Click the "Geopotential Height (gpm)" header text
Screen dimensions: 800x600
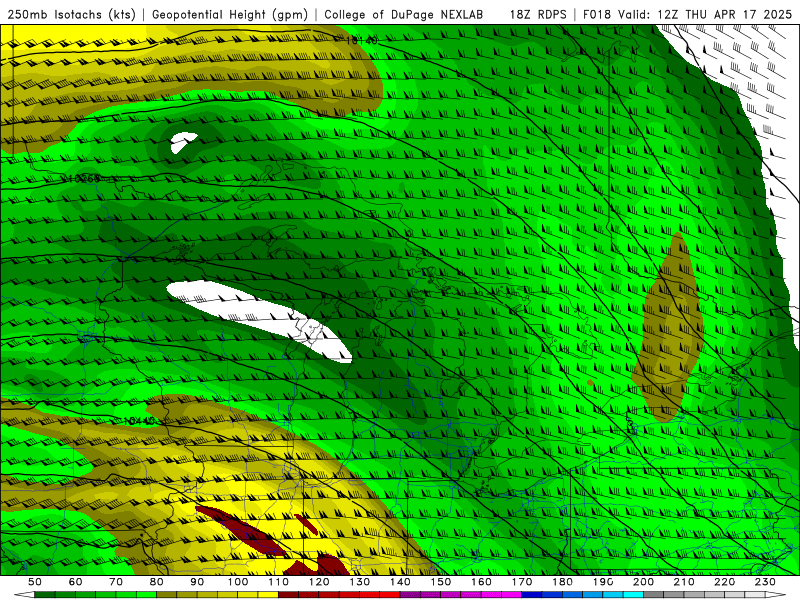(x=230, y=14)
